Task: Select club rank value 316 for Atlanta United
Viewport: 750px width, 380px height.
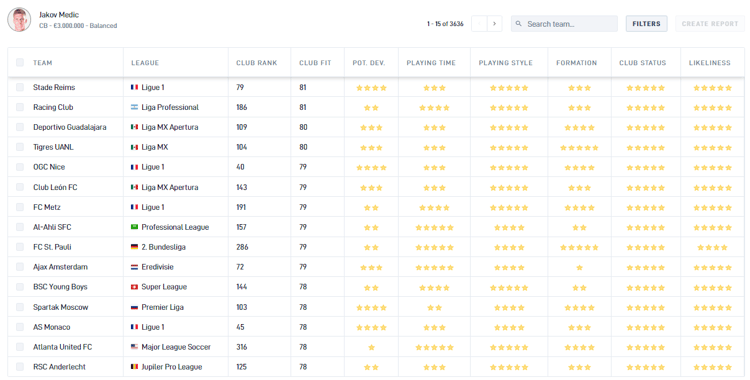Action: (242, 346)
